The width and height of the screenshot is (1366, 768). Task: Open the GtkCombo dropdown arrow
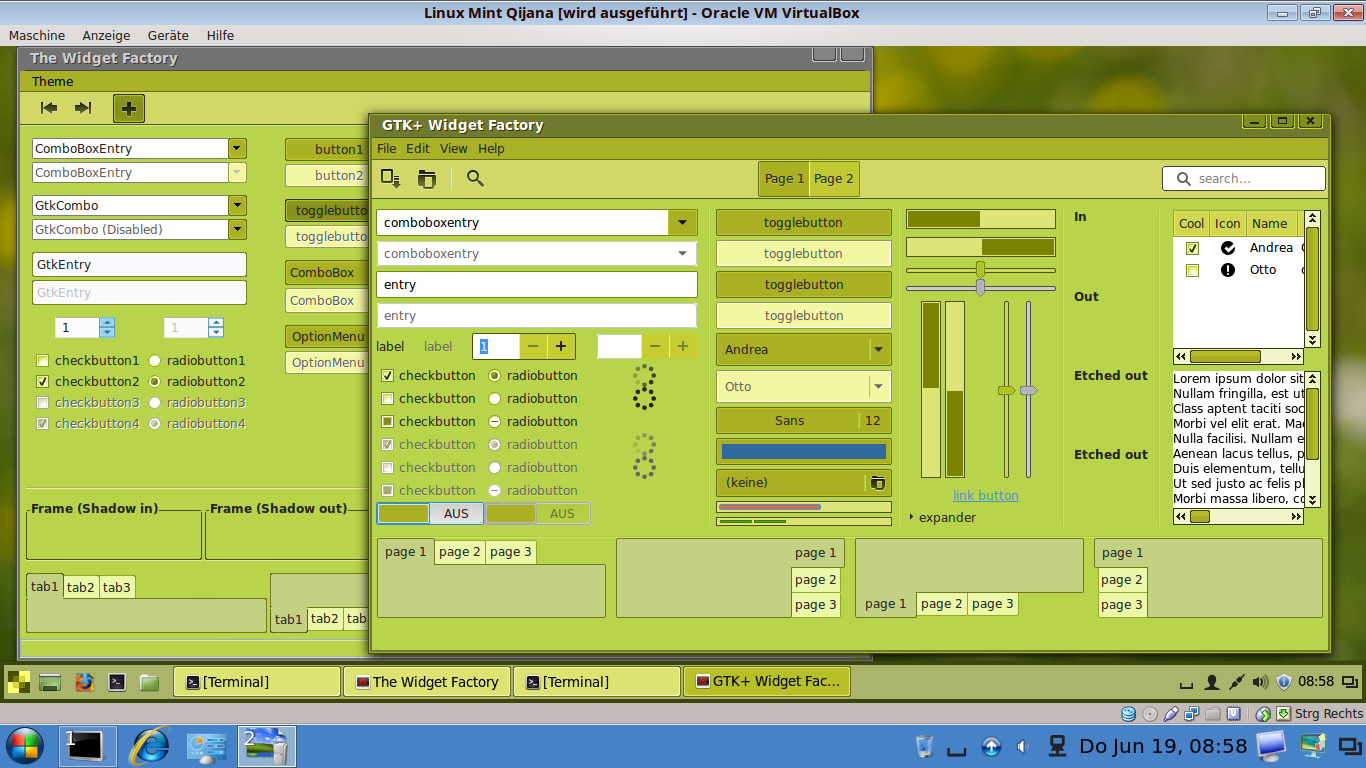pos(237,205)
